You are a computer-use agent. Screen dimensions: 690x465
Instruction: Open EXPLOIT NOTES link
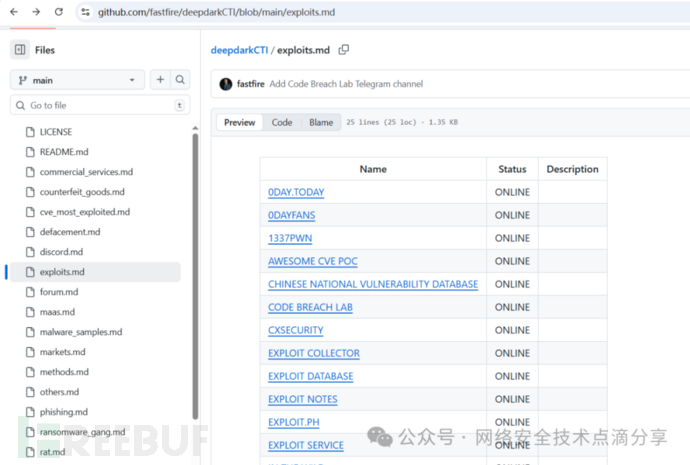303,399
